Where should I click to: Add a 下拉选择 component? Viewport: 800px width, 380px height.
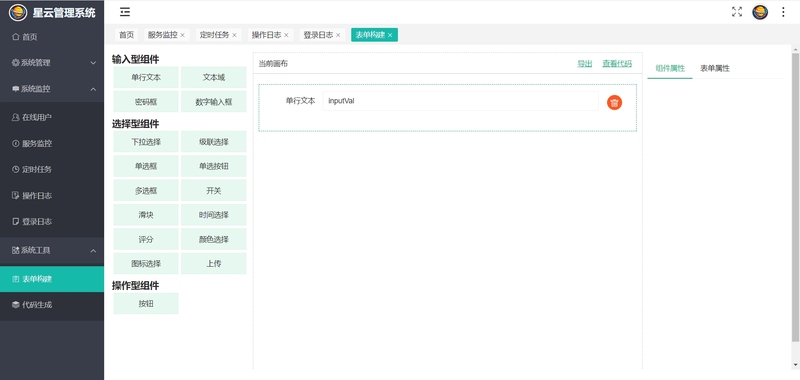pyautogui.click(x=146, y=142)
